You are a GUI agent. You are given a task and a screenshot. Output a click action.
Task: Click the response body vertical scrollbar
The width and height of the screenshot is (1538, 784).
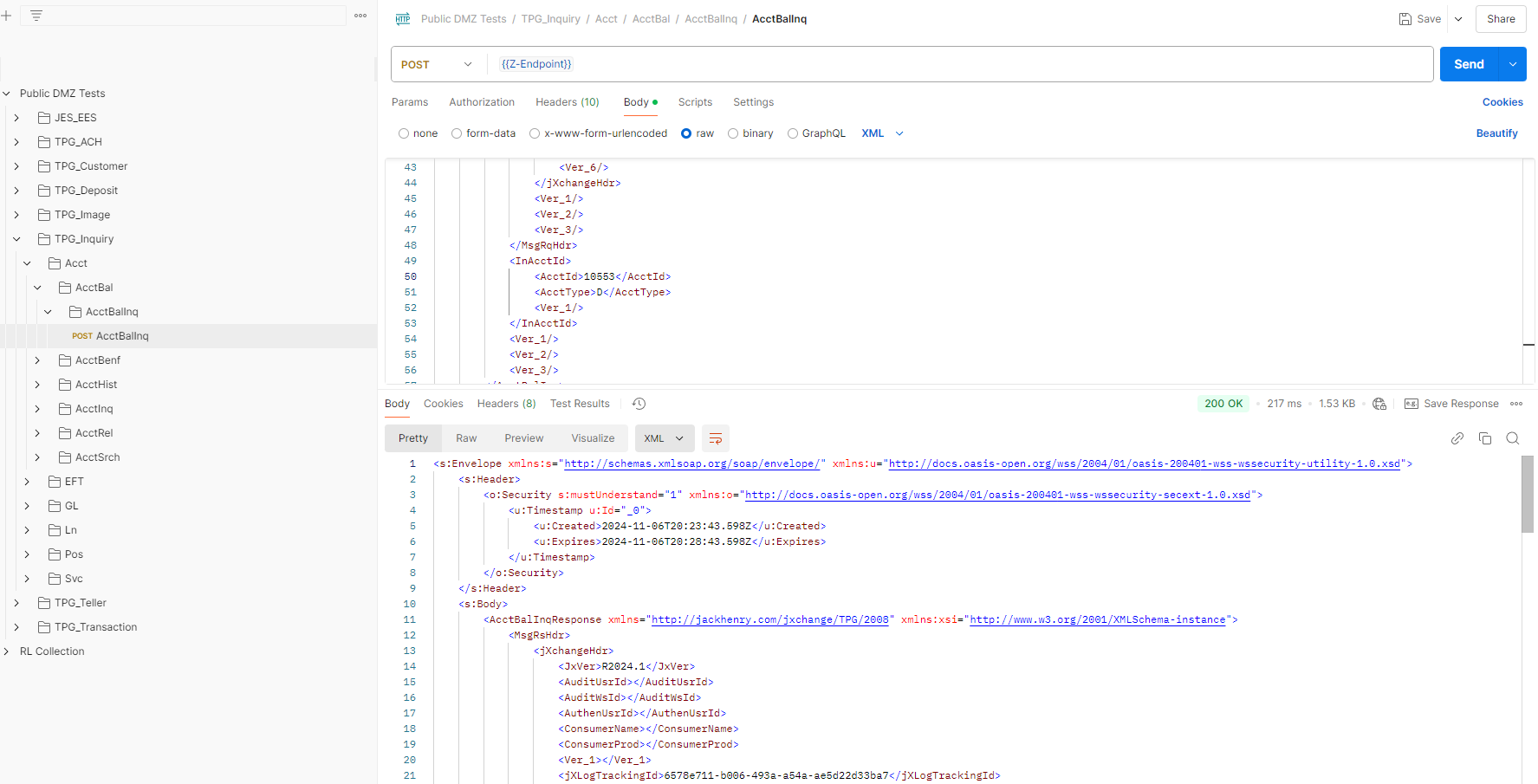1527,494
